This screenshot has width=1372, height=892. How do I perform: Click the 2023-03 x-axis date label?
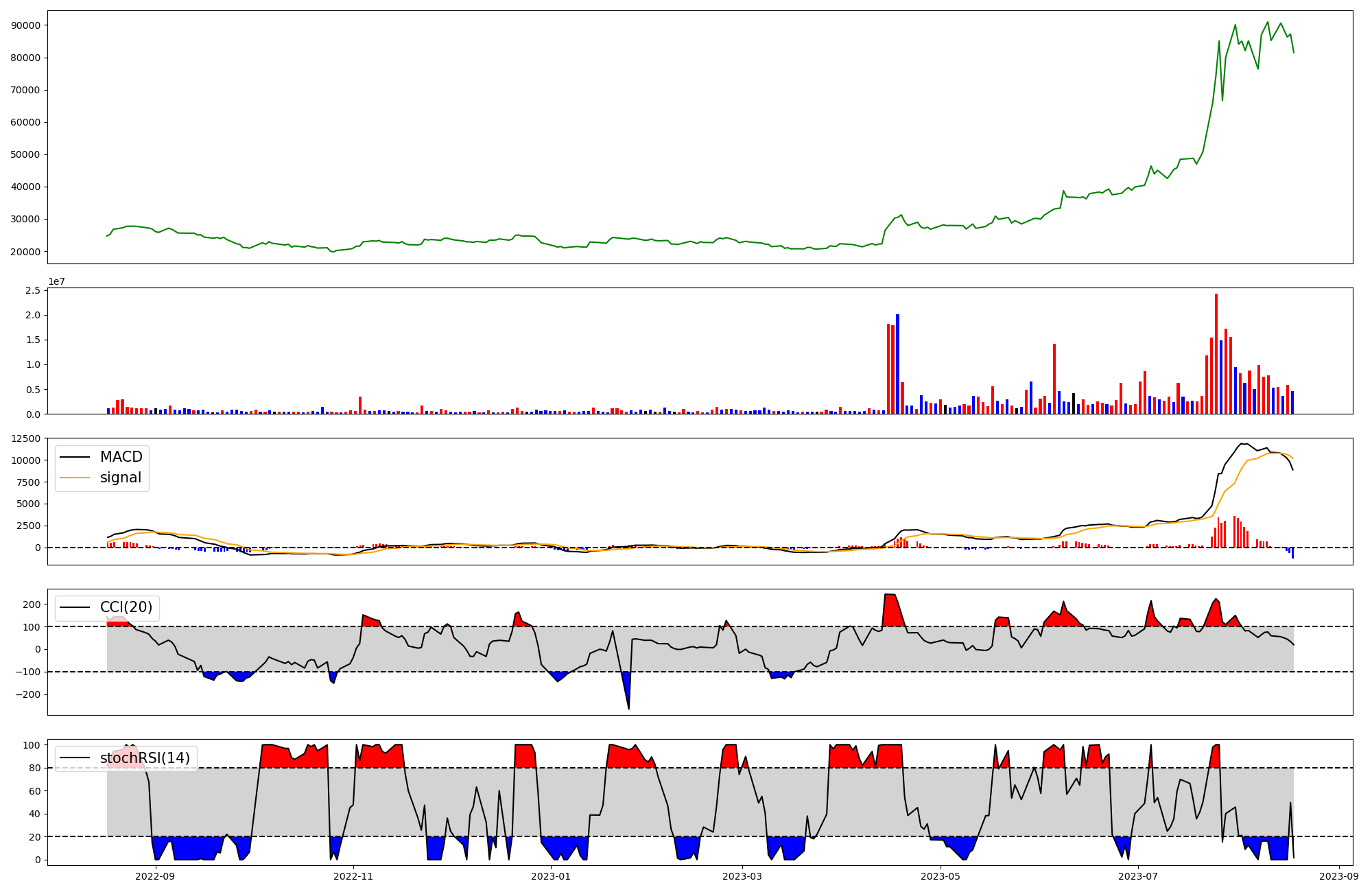[742, 876]
